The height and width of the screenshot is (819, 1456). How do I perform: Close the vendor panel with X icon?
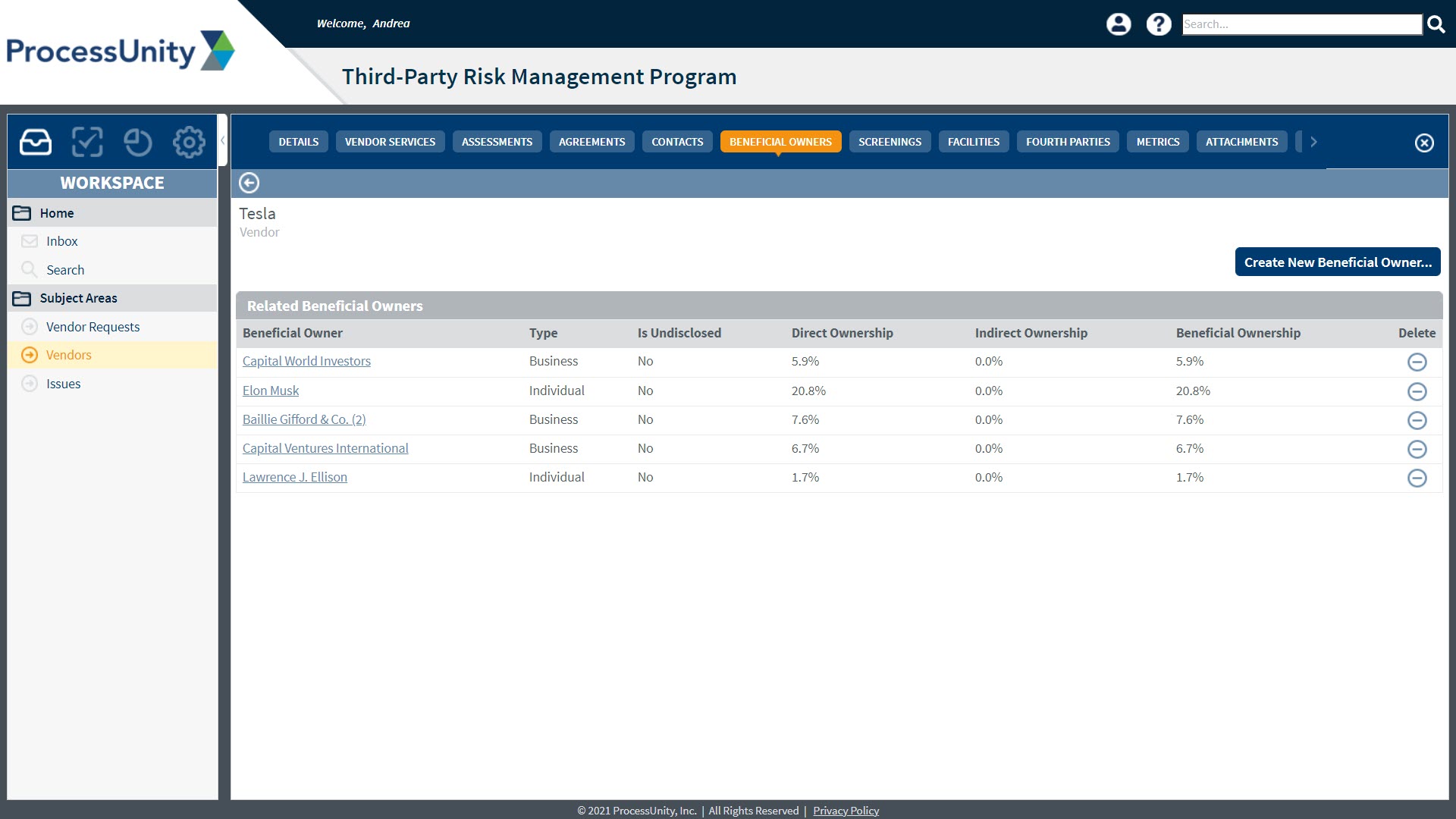click(x=1424, y=143)
